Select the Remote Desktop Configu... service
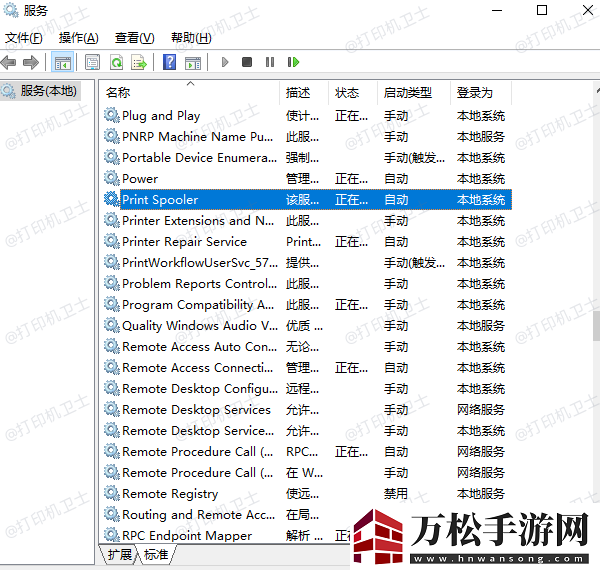 click(200, 389)
